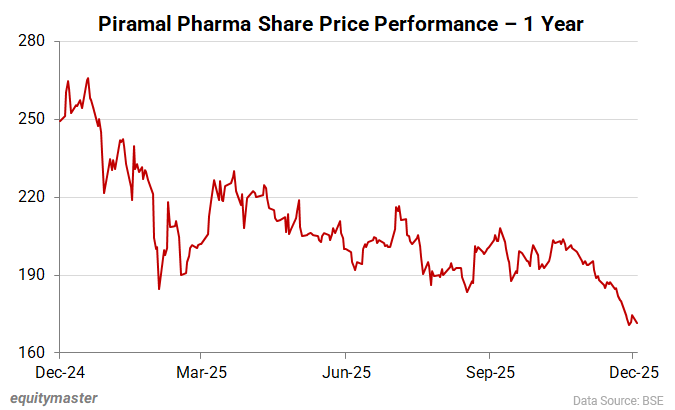Click the 280 horizontal gridline
The height and width of the screenshot is (410, 675).
pos(350,42)
